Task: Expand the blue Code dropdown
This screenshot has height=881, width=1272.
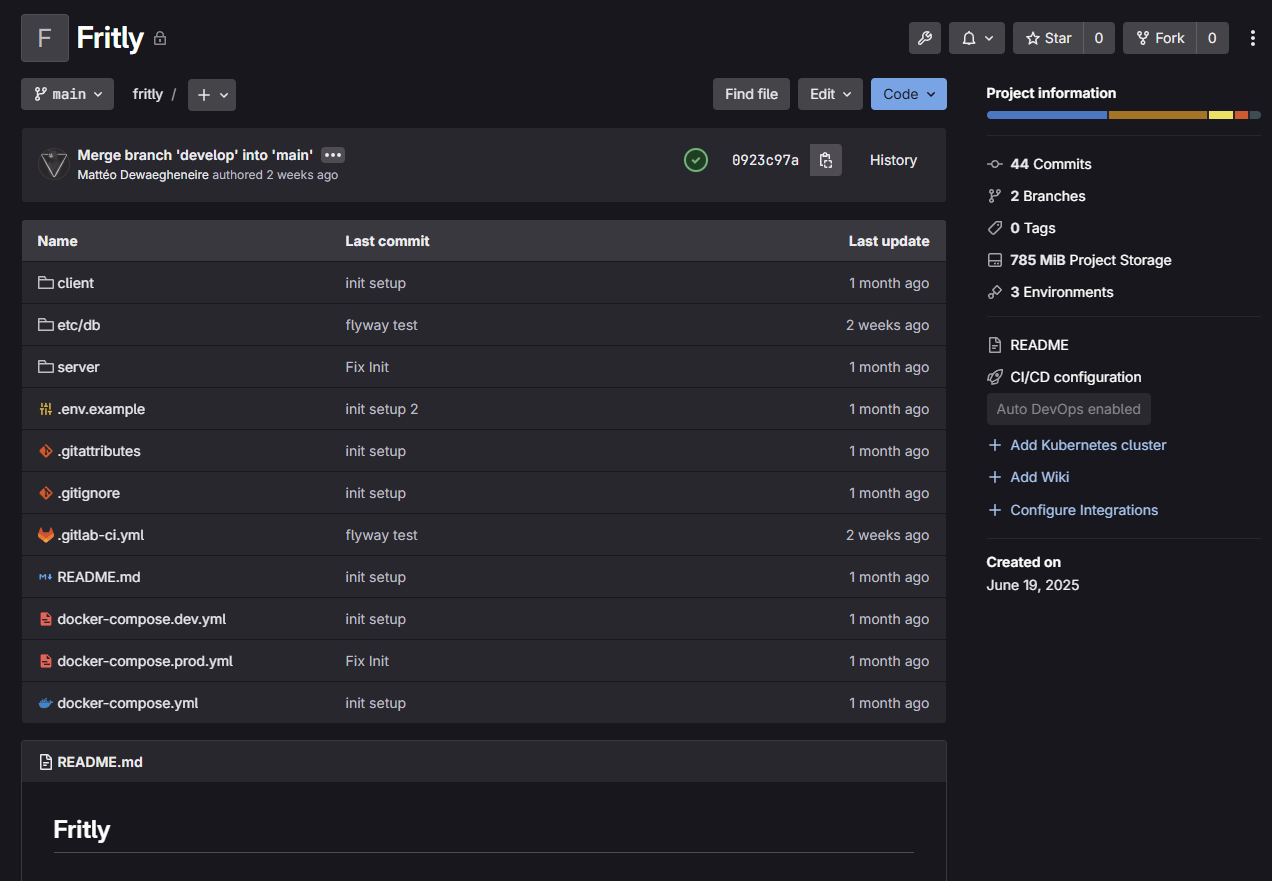Action: click(x=908, y=94)
